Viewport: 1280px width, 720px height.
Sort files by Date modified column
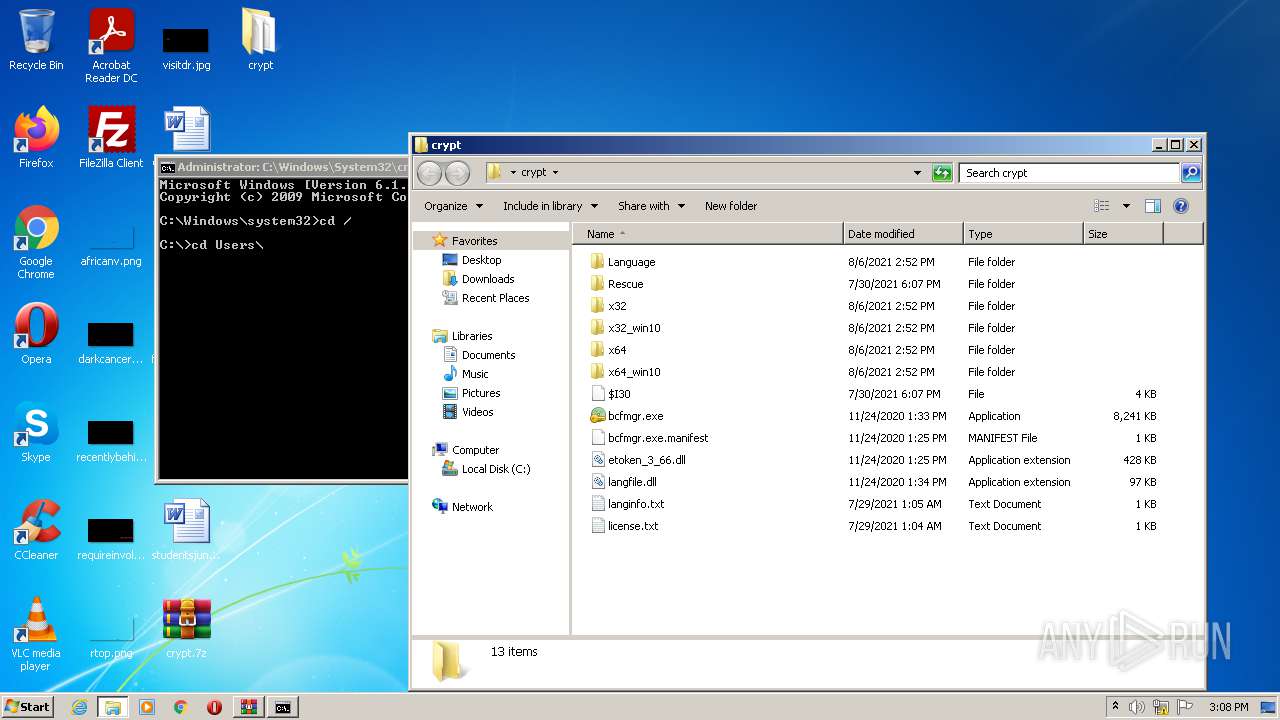904,234
